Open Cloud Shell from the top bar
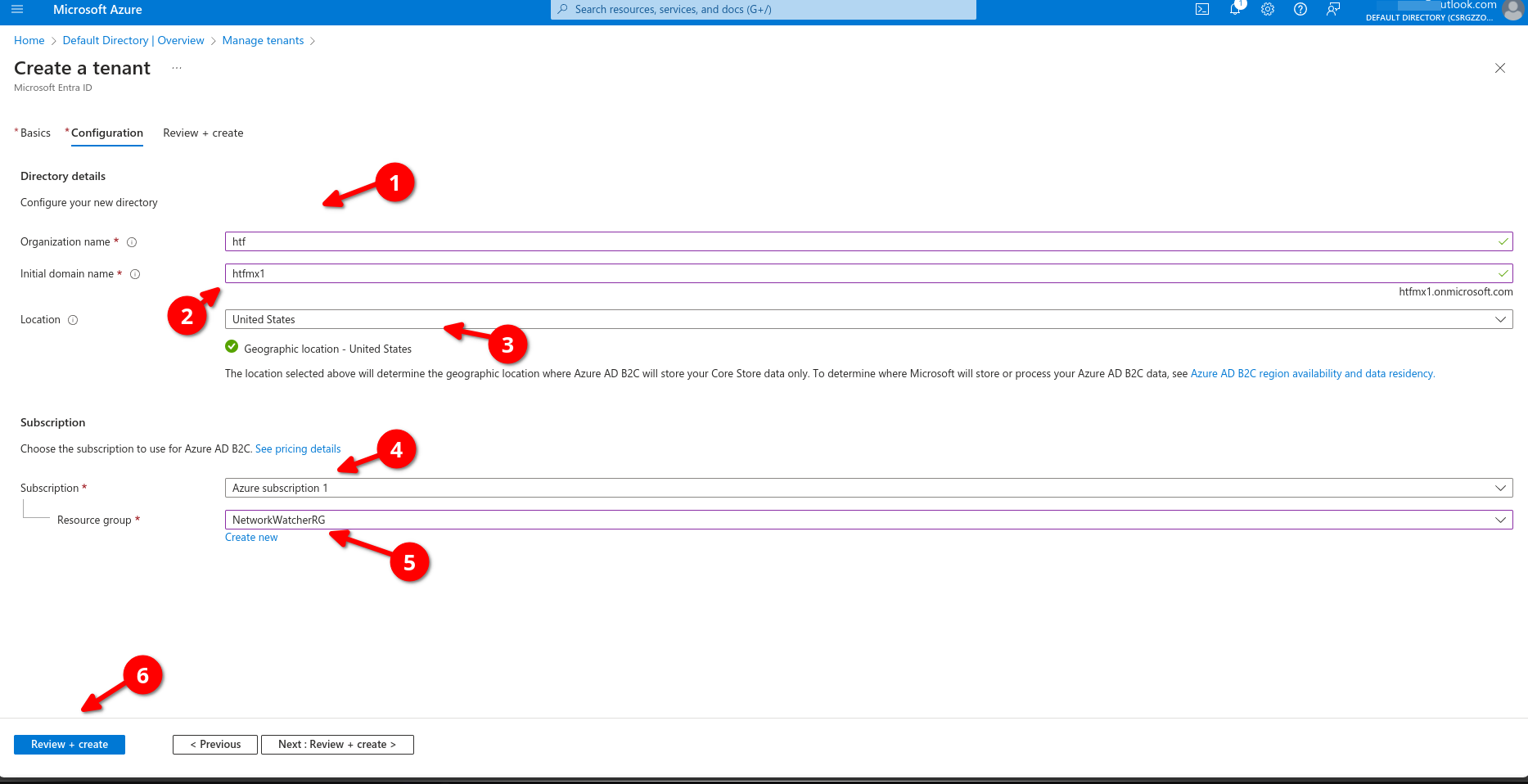Screen dimensions: 1528x784 pos(1202,10)
